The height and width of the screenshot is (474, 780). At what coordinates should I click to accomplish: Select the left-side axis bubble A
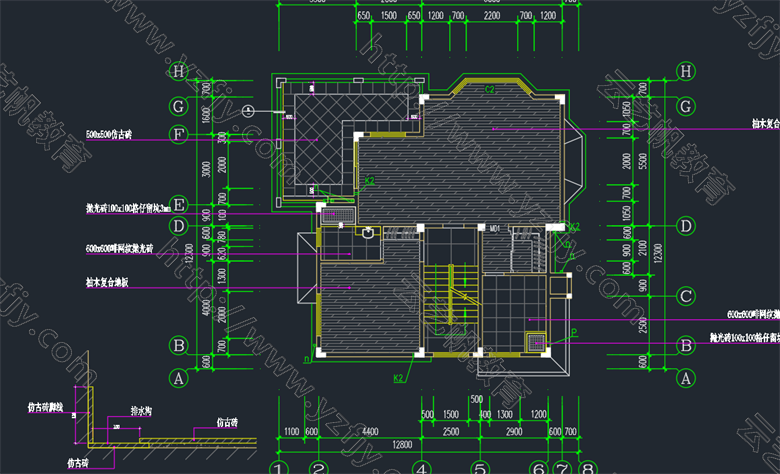pyautogui.click(x=179, y=379)
